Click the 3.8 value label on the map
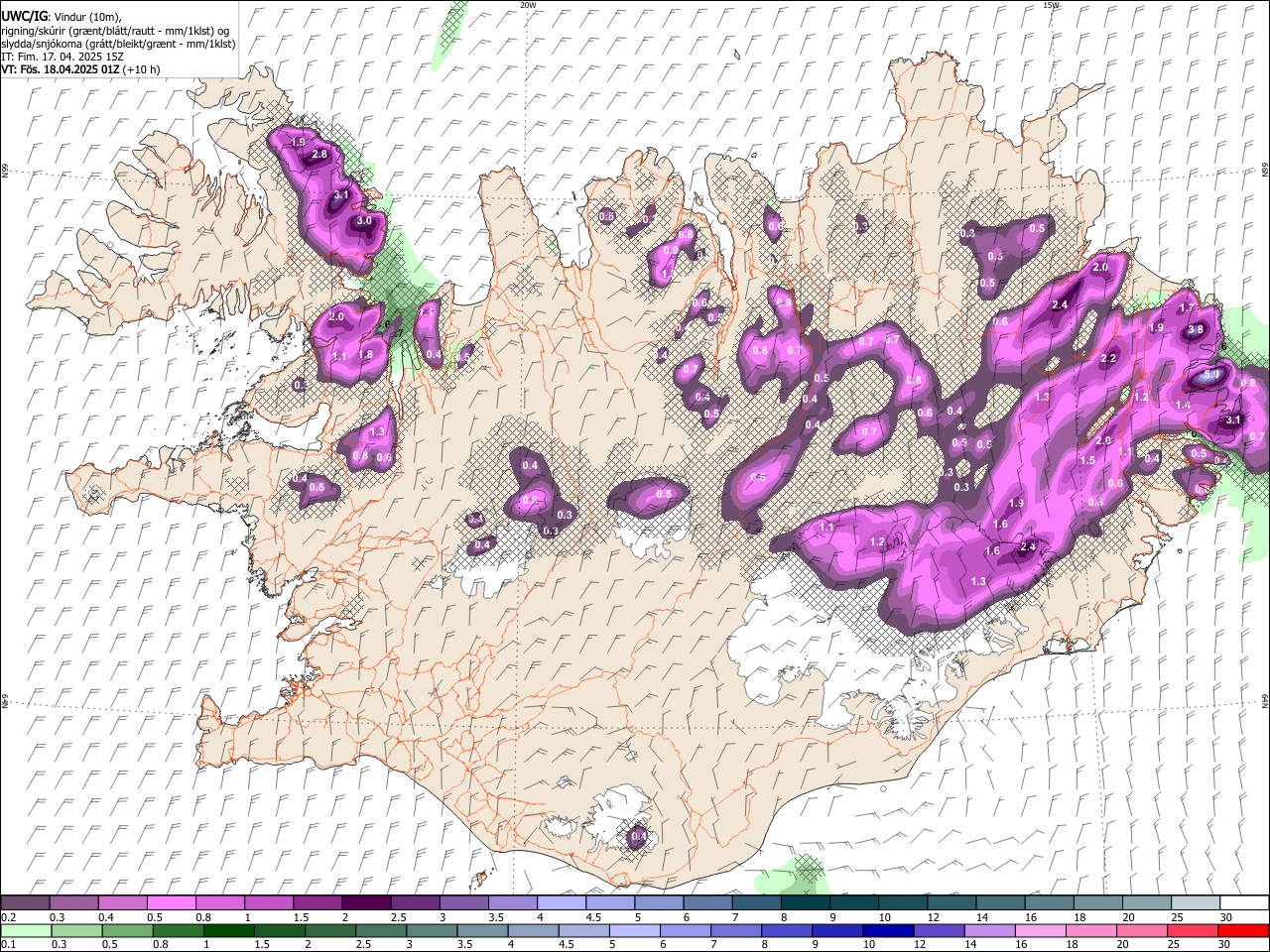1270x952 pixels. point(1196,330)
